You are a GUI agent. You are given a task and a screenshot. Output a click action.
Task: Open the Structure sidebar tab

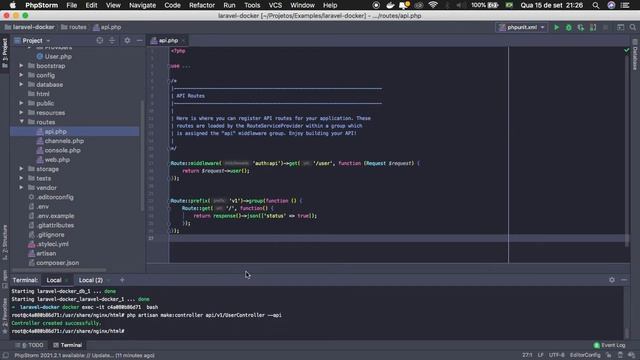click(5, 242)
